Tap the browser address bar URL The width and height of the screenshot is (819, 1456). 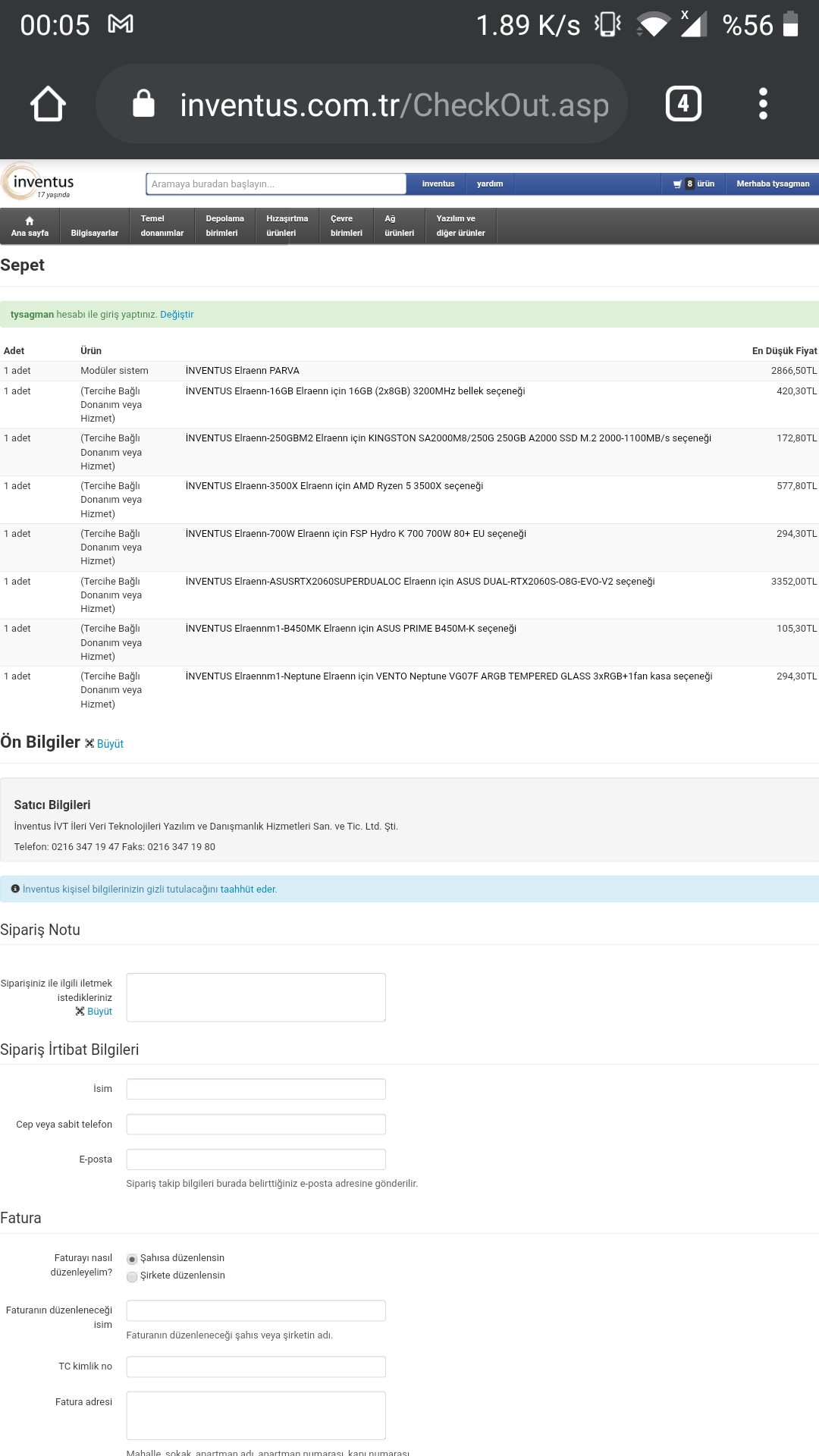[394, 105]
